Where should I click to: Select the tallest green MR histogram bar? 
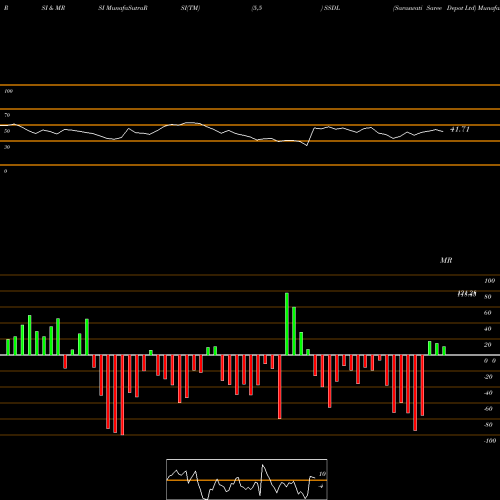(287, 324)
